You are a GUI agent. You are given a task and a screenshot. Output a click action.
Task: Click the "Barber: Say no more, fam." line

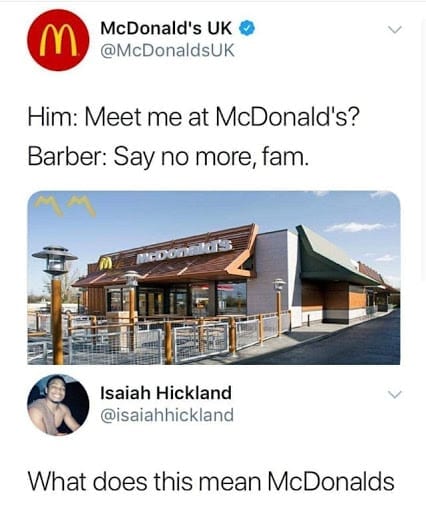click(x=168, y=157)
